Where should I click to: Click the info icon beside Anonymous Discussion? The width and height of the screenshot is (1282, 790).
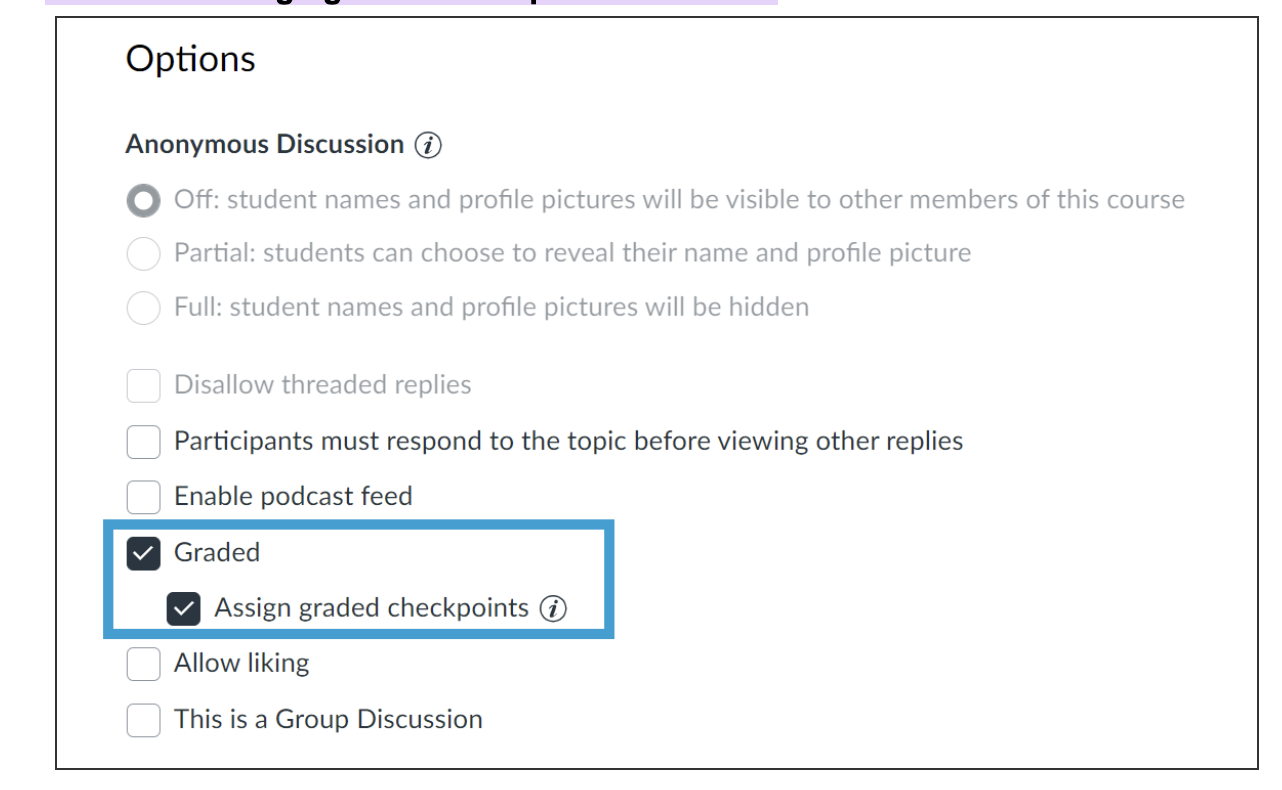click(x=428, y=145)
